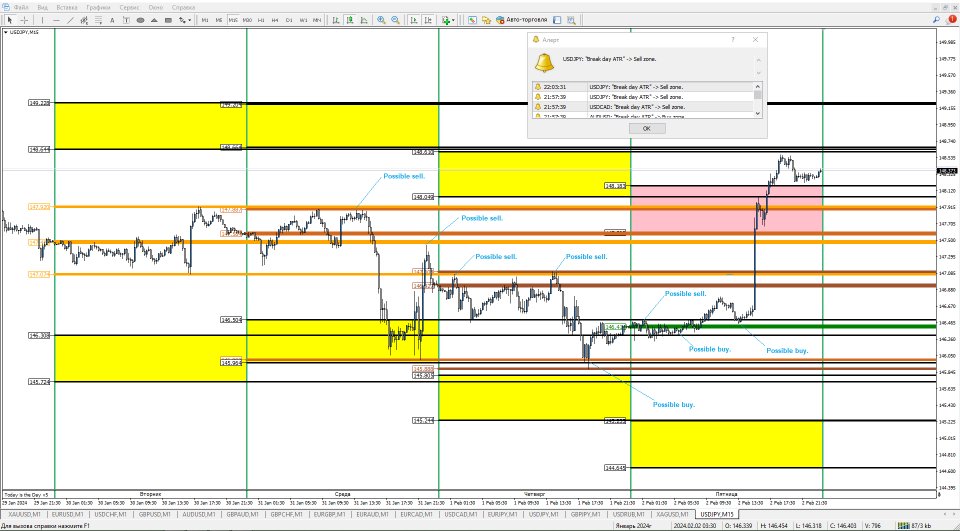The image size is (960, 531).
Task: Switch to MN timeframe
Action: [317, 20]
